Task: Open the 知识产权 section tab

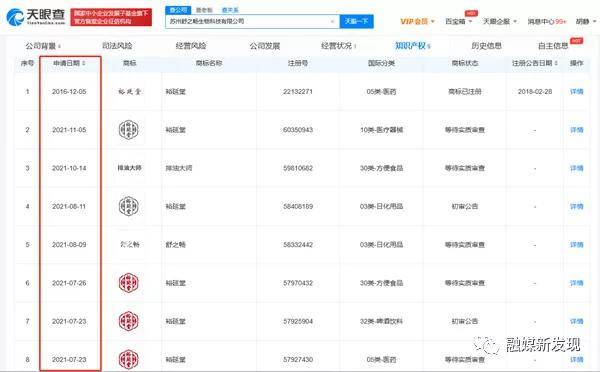Action: click(412, 46)
